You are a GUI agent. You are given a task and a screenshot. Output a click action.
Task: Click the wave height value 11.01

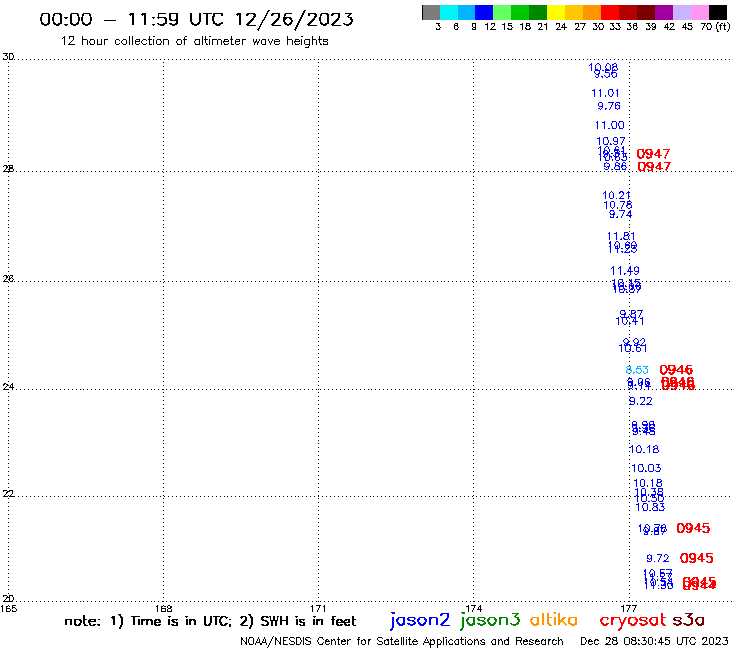[x=605, y=93]
